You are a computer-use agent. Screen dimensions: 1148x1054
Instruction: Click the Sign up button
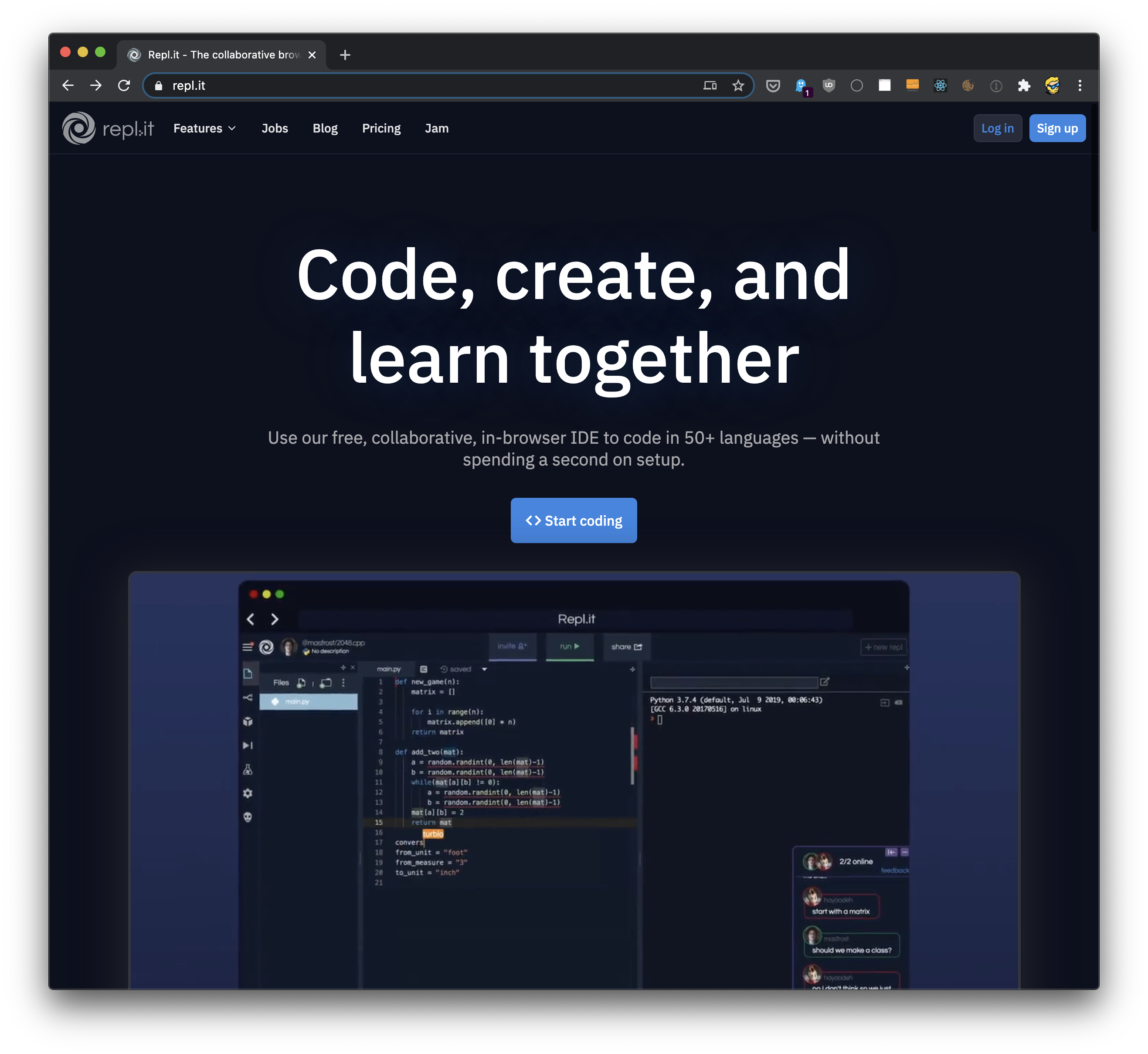coord(1057,128)
